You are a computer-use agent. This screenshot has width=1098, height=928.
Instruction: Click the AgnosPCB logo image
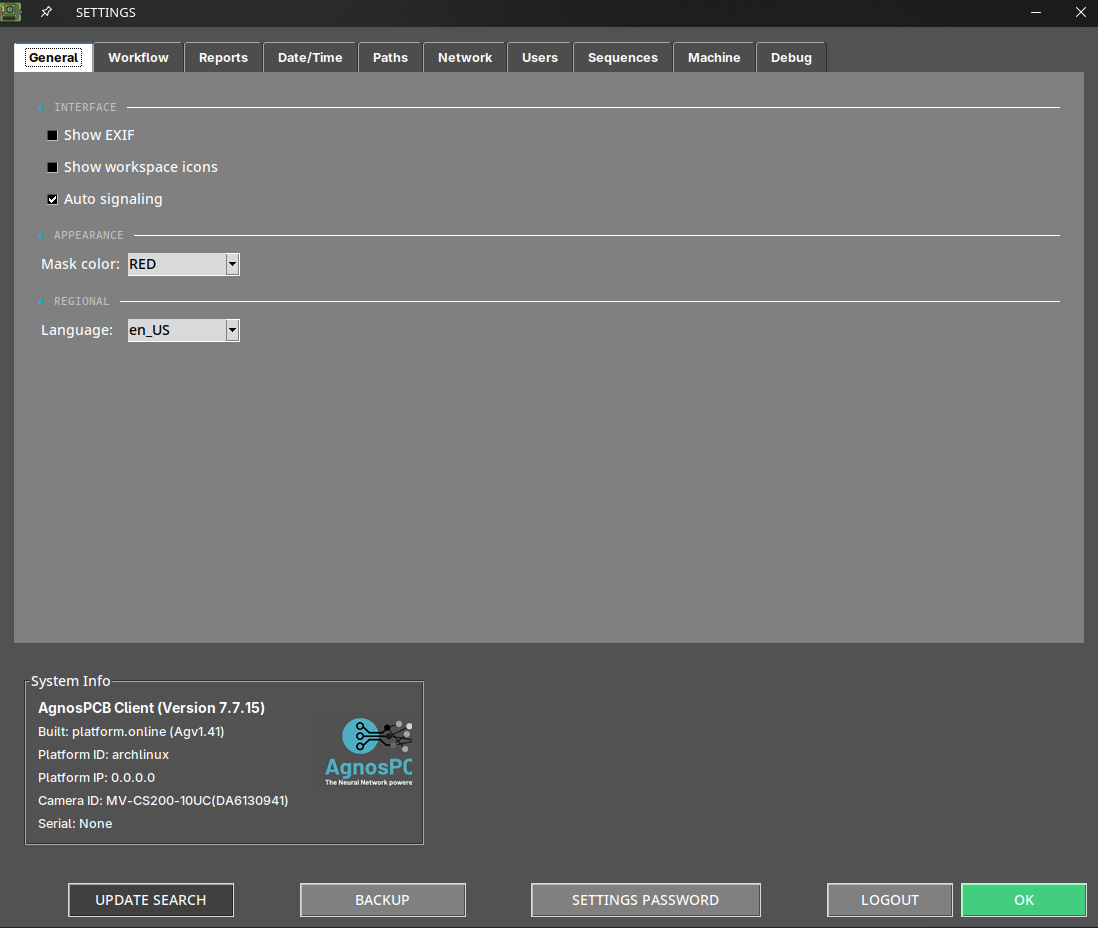click(368, 752)
